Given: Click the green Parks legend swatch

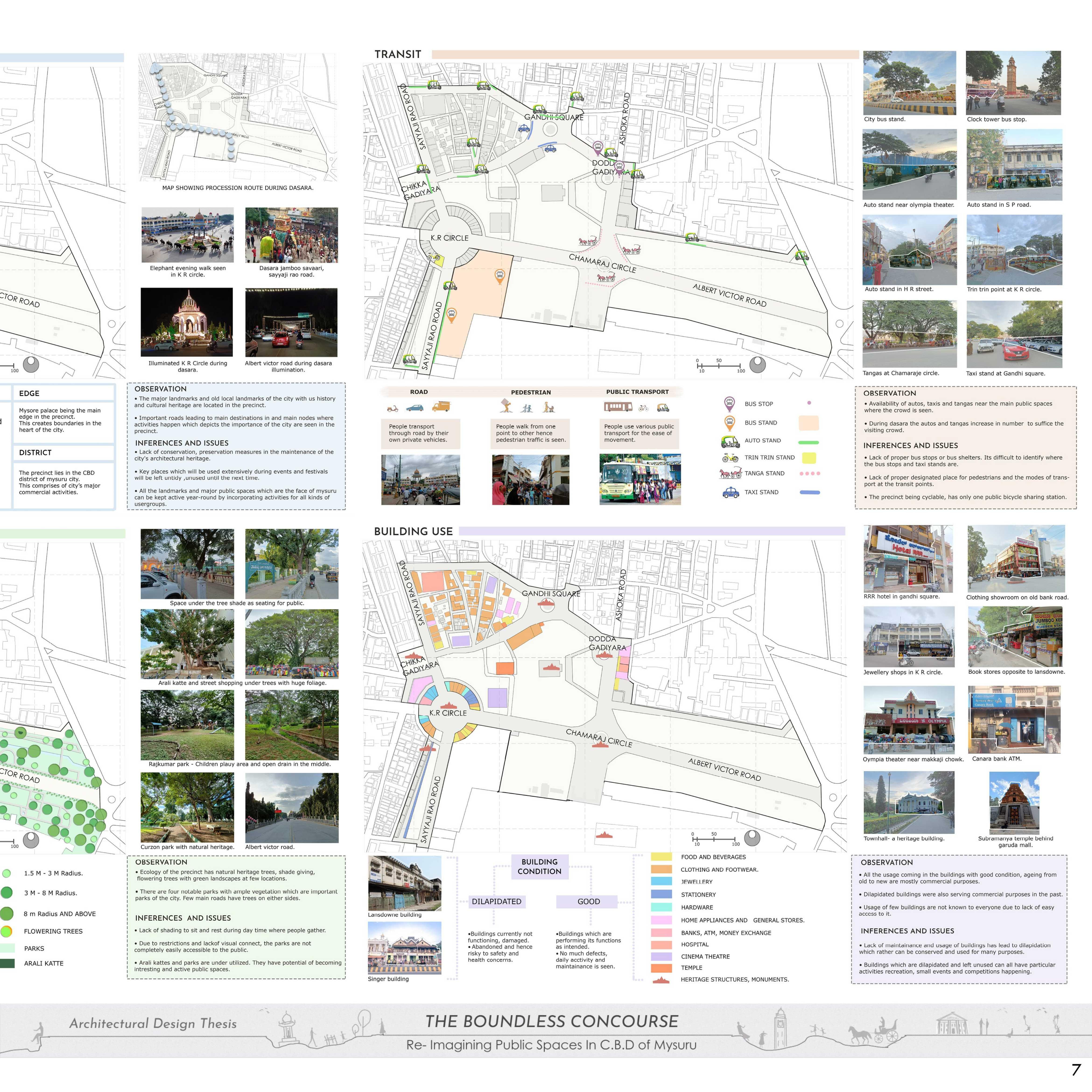Looking at the screenshot, I should tap(7, 948).
